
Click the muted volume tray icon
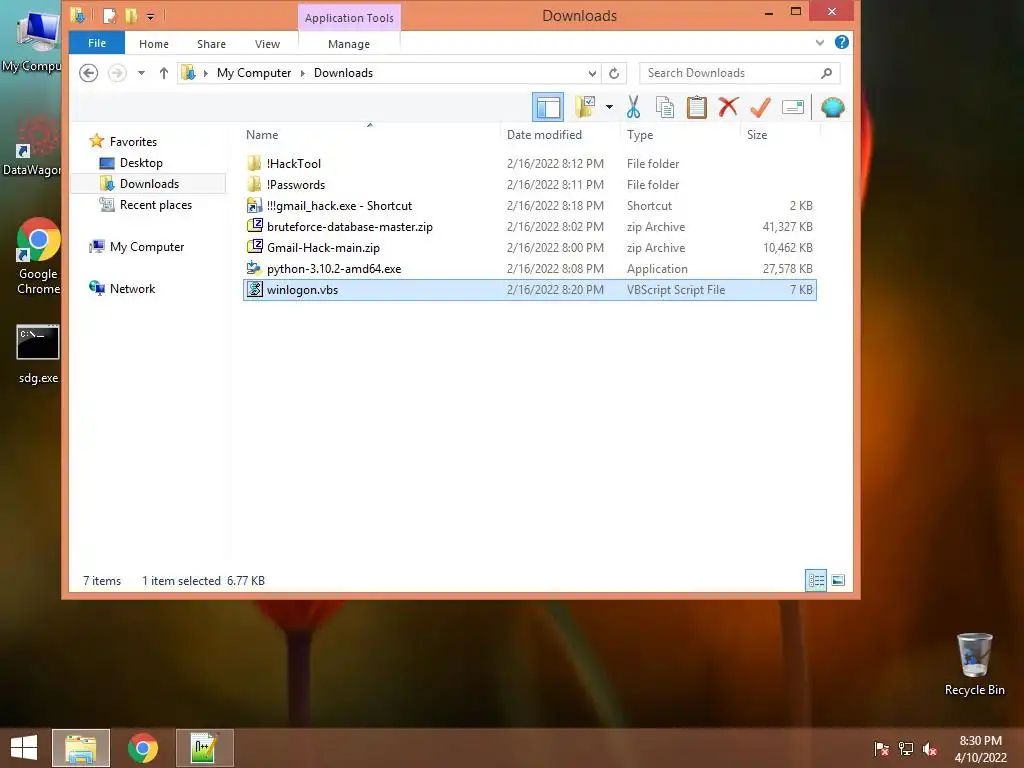coord(929,749)
